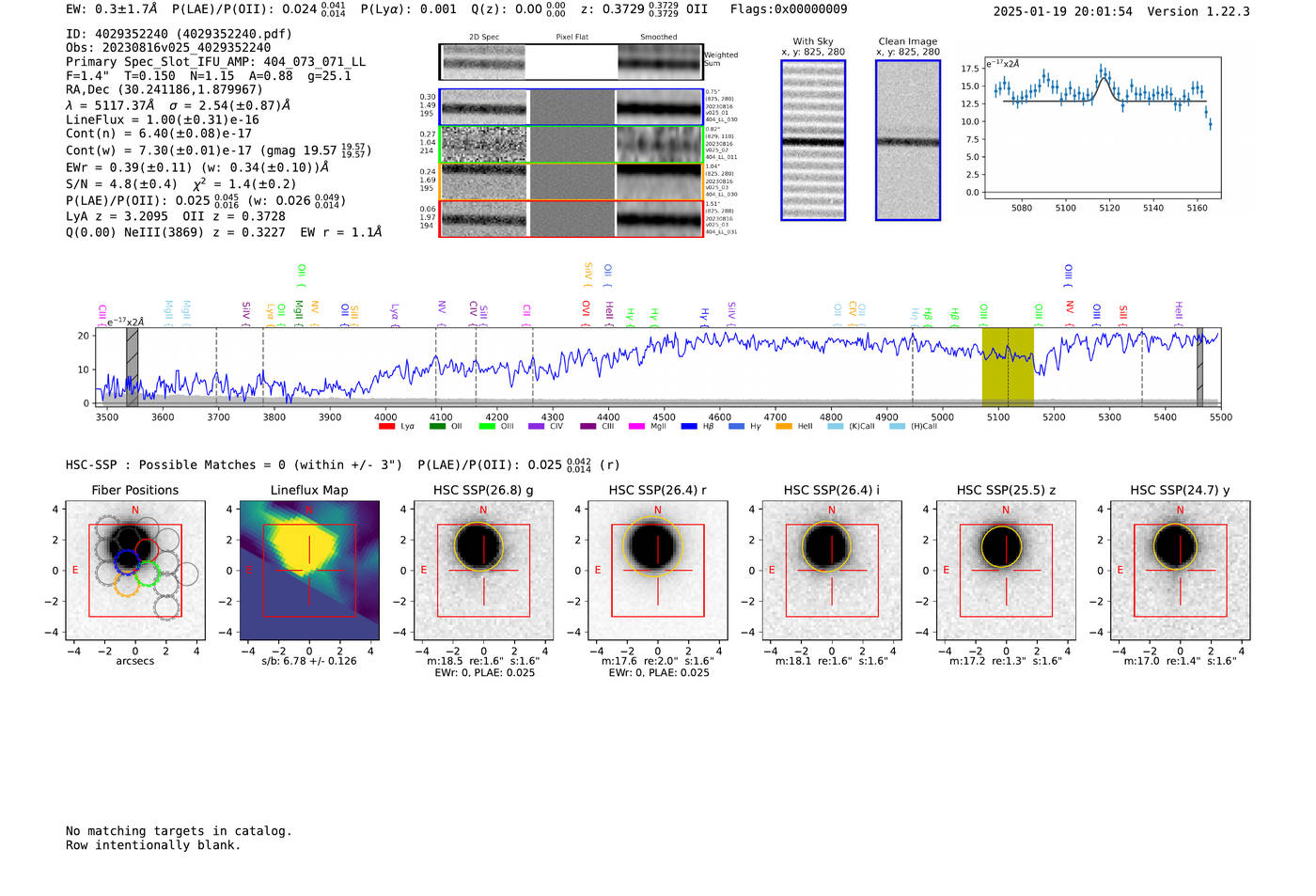Select the Primary Spec_Slot_IFU_AMP: 404_073_071_LL line
The image size is (1316, 896).
pos(216,62)
